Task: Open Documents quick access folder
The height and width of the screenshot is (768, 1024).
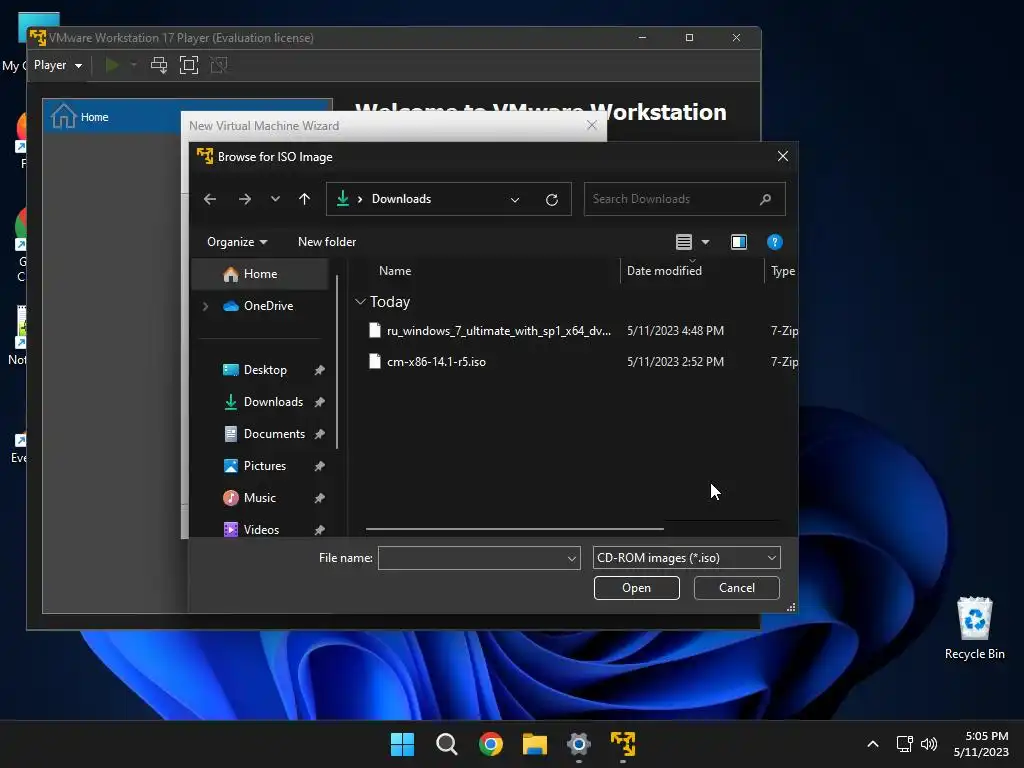Action: point(274,434)
